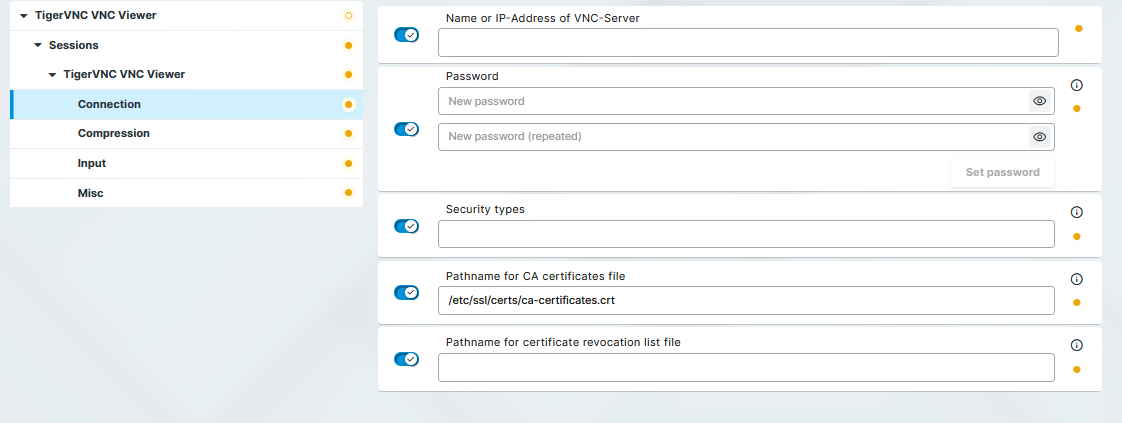1122x423 pixels.
Task: Click the orange dot next to Misc
Action: point(348,193)
